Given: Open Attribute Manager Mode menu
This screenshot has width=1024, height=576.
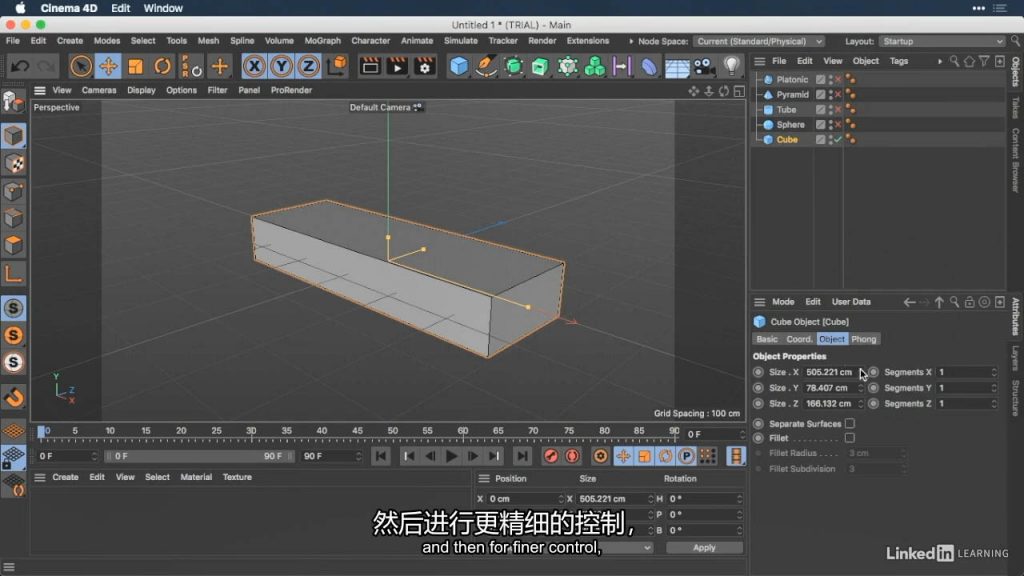Looking at the screenshot, I should pyautogui.click(x=783, y=302).
